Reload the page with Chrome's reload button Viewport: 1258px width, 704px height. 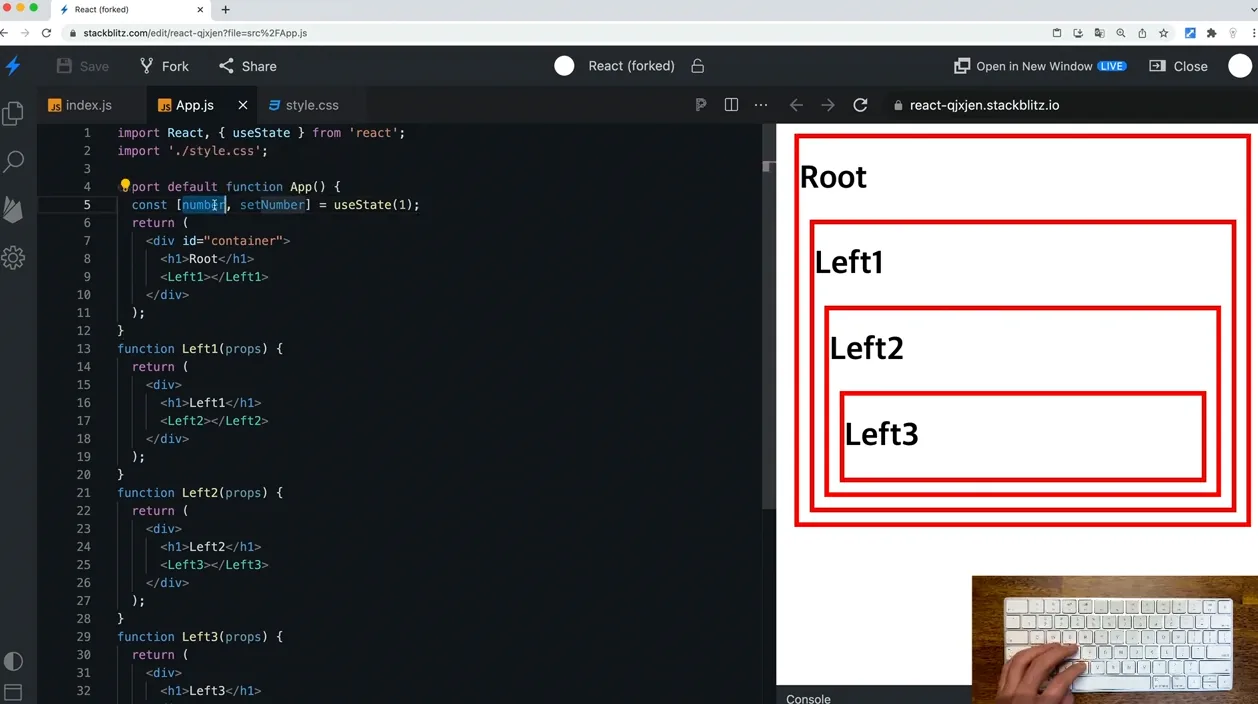46,33
